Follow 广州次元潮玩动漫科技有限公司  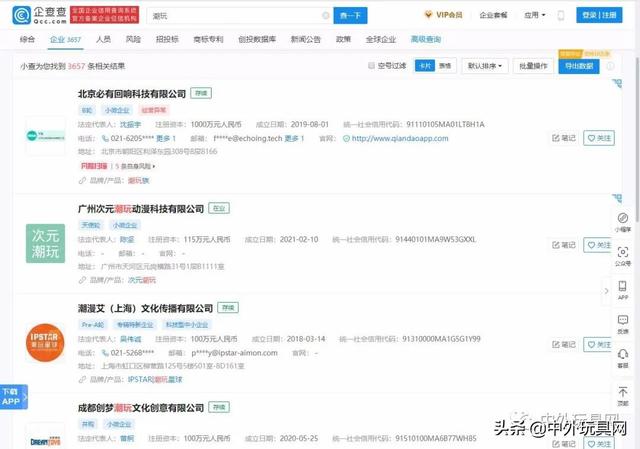599,245
